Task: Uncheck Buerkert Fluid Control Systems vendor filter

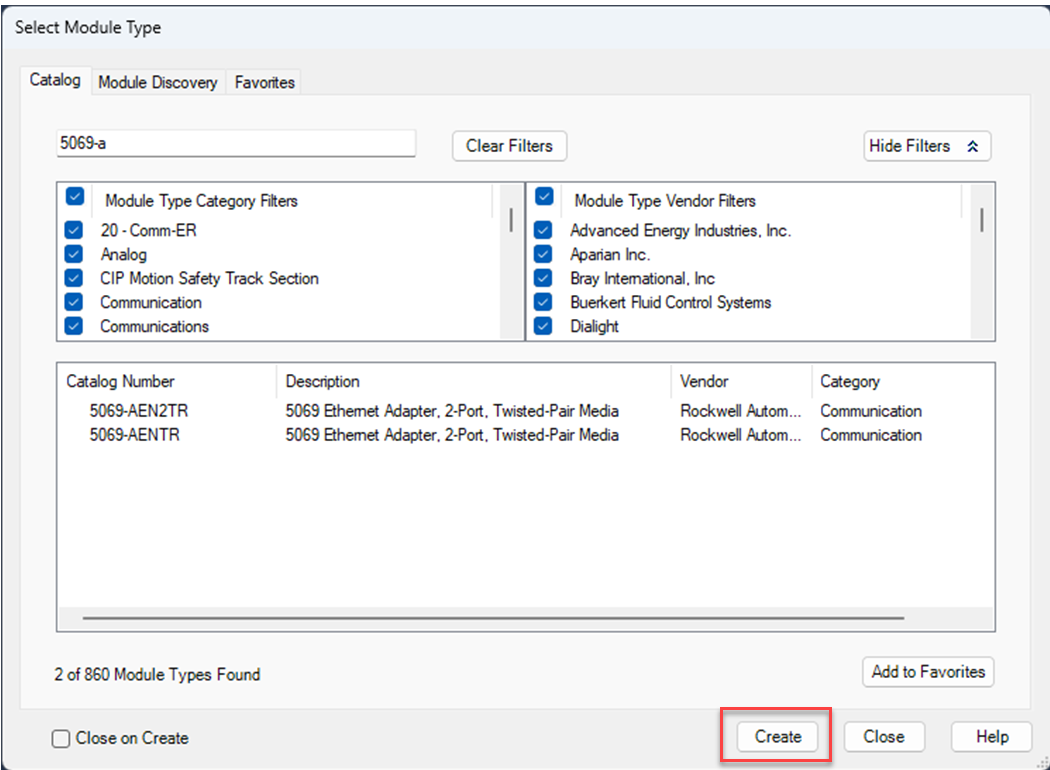Action: [x=543, y=302]
